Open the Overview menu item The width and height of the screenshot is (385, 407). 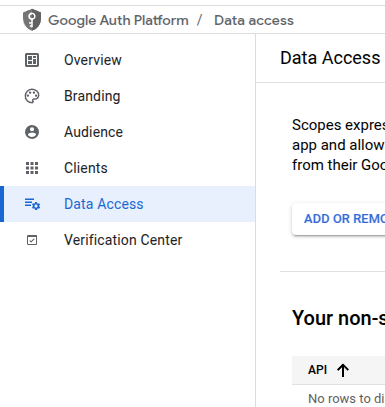(x=128, y=60)
